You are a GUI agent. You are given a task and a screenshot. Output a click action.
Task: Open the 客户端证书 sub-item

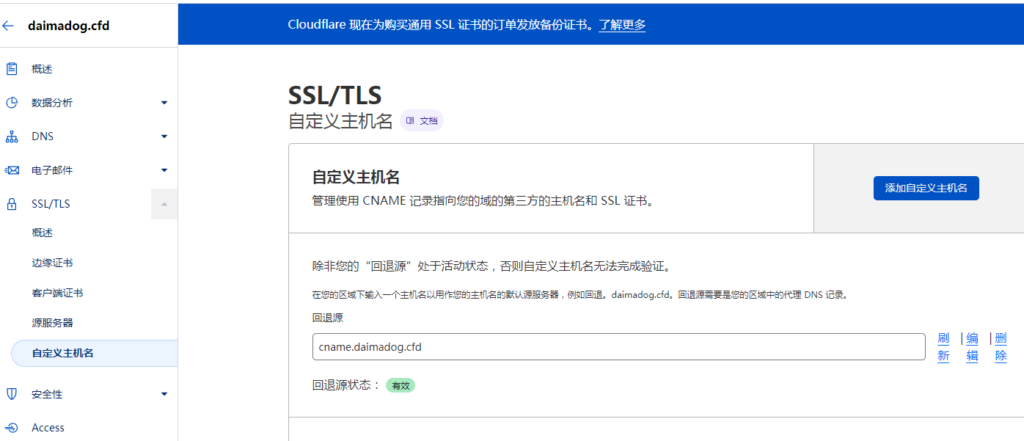57,293
